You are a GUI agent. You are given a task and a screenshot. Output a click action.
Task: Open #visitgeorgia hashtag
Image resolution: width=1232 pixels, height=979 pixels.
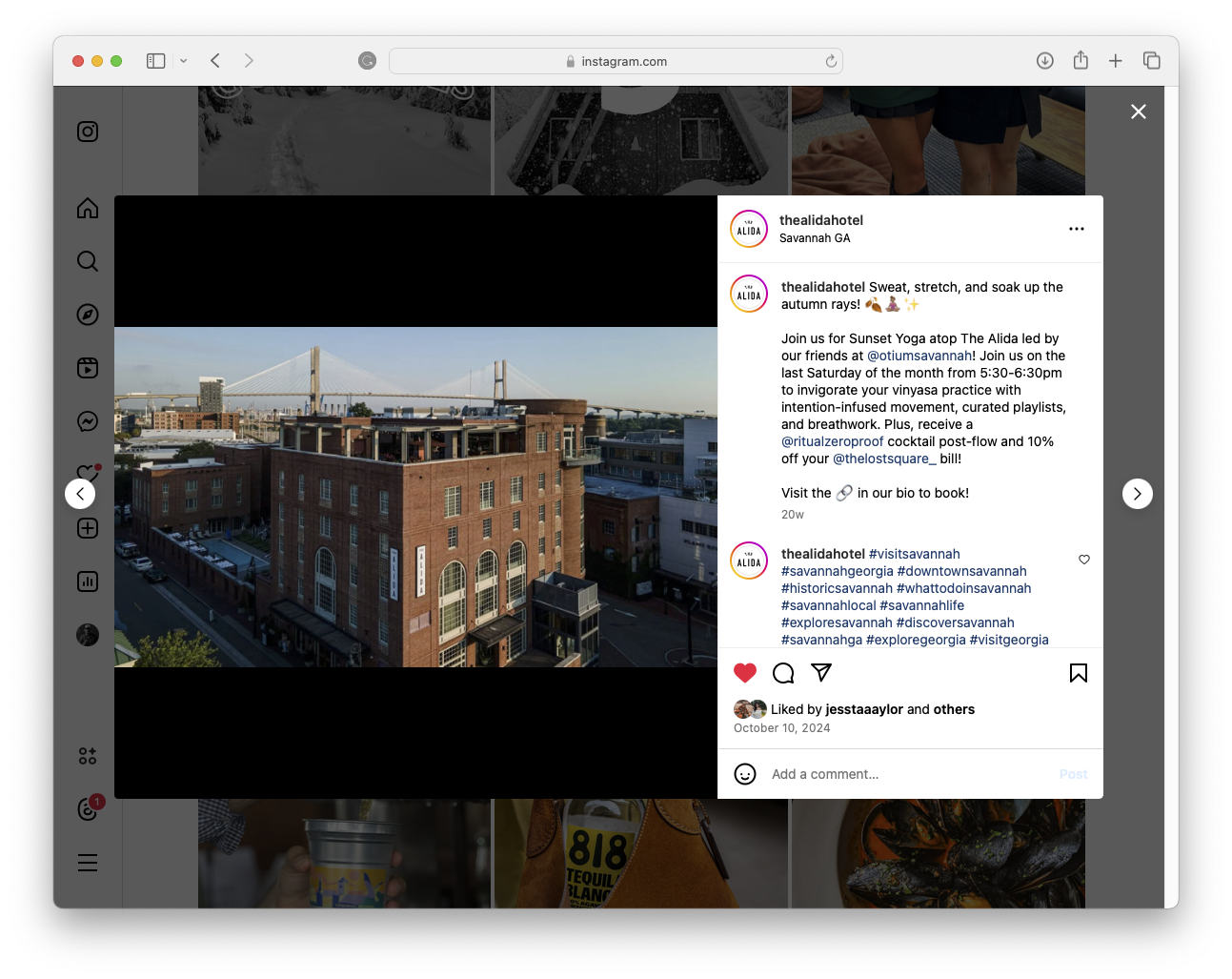(x=1009, y=640)
